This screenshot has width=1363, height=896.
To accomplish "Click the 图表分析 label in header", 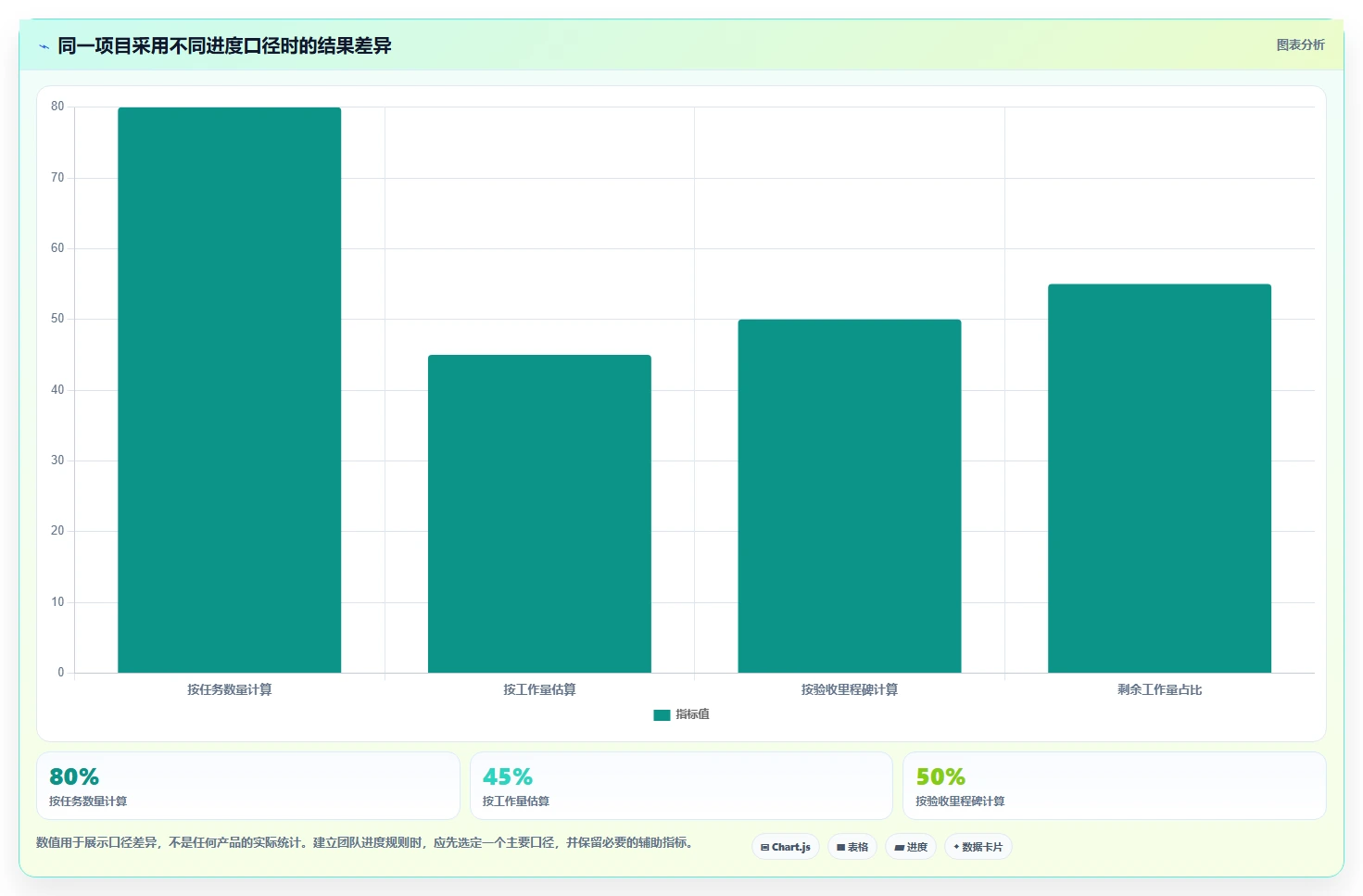I will (1300, 44).
